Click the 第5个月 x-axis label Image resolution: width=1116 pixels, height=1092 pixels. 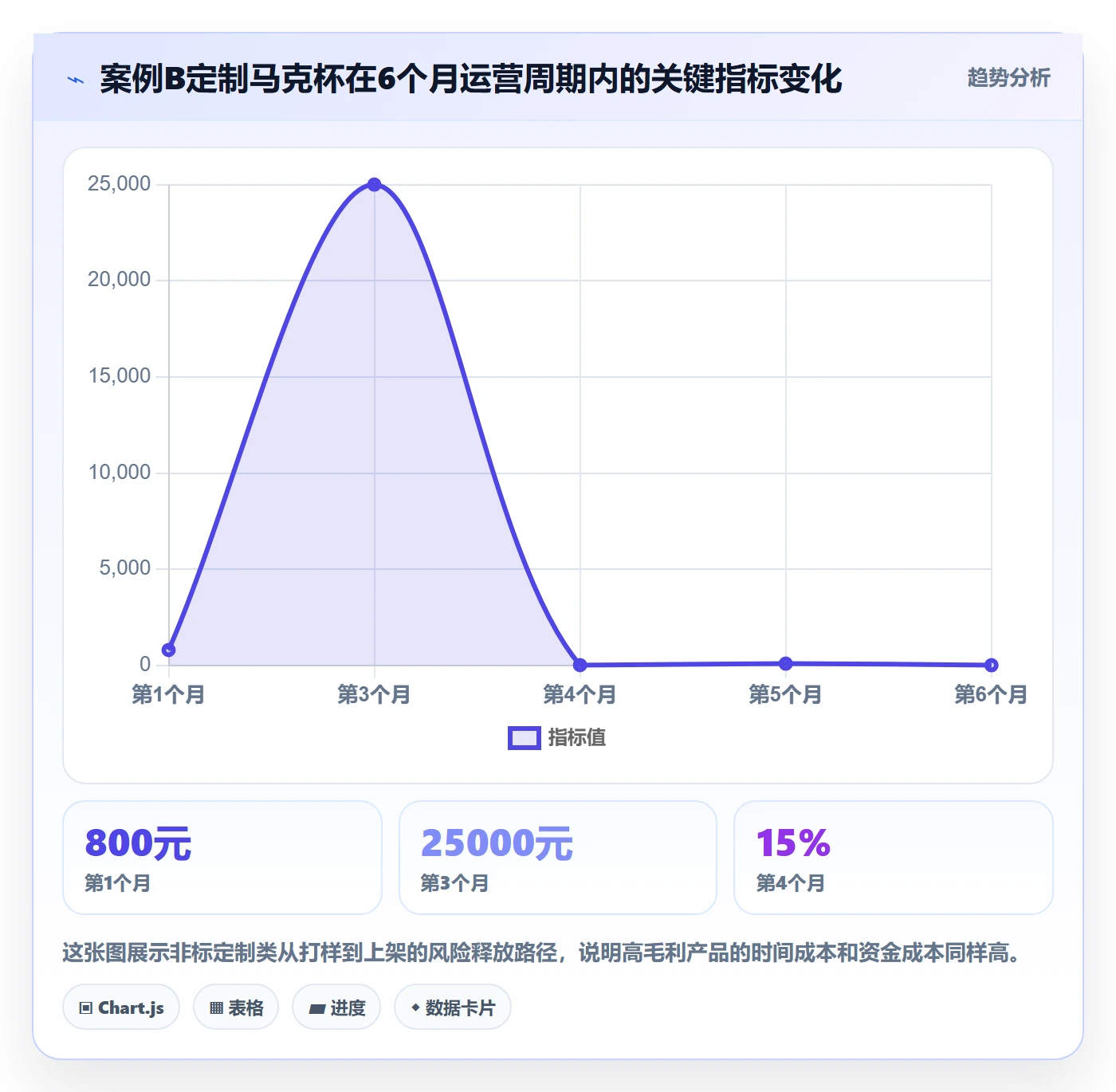click(x=786, y=694)
